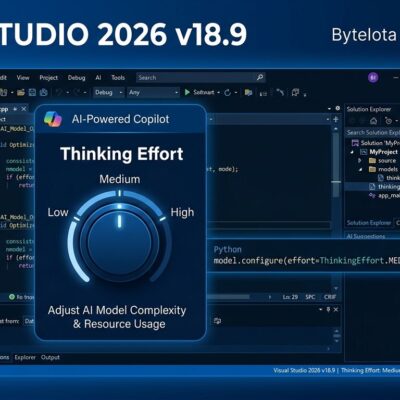Click the split editor plus icon
Viewport: 400px width, 400px height.
click(x=336, y=119)
